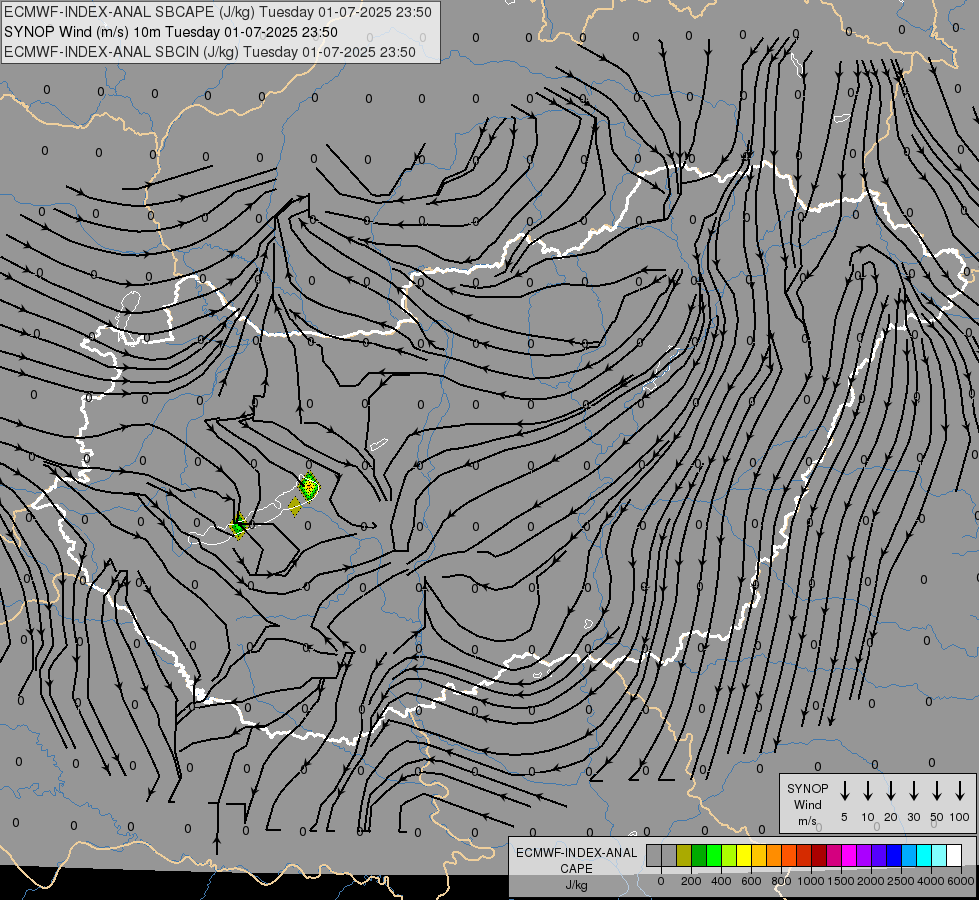Select the amber CAPE legend swatch
The height and width of the screenshot is (900, 979).
759,855
